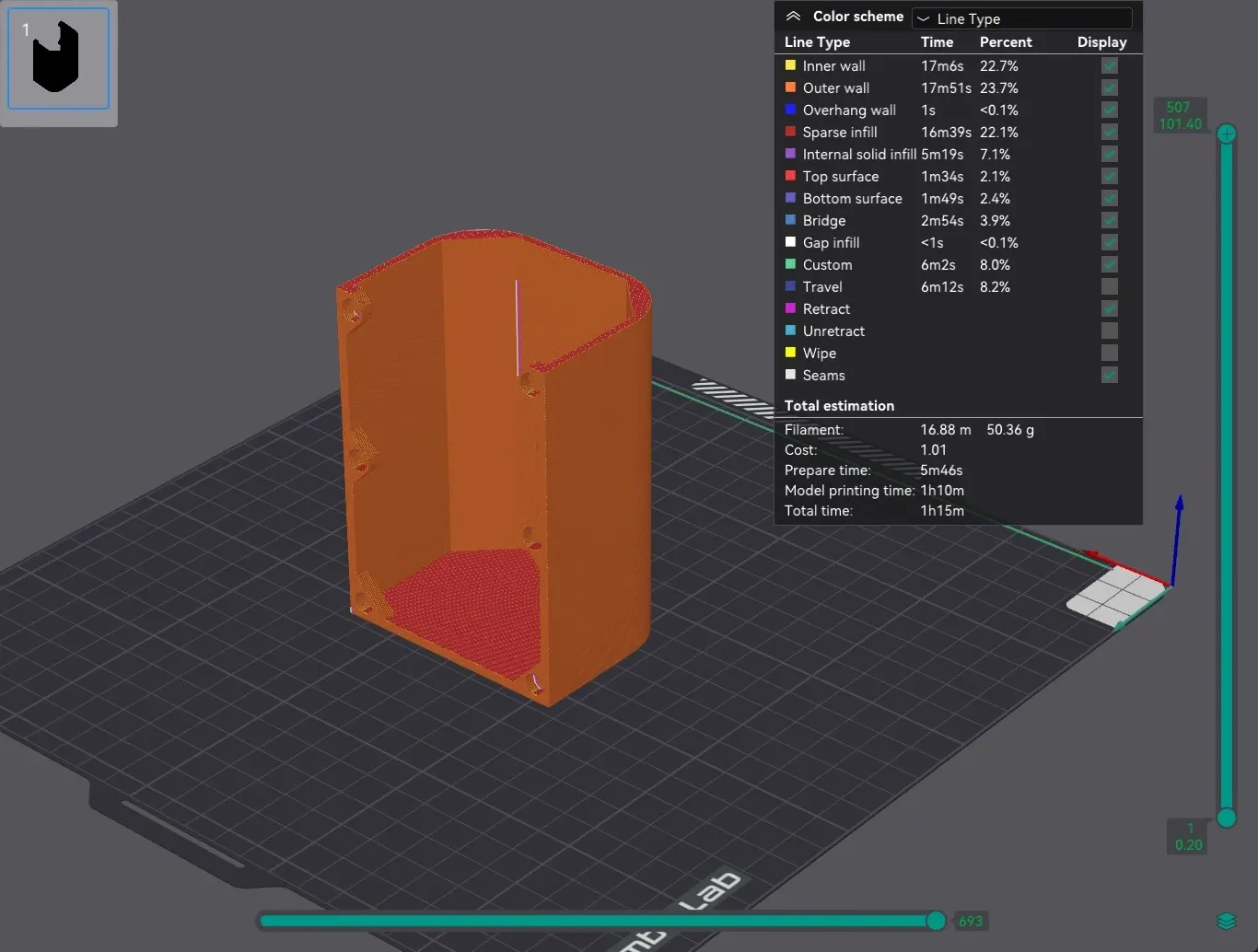Click the bottom handle of layer slider

[1227, 818]
